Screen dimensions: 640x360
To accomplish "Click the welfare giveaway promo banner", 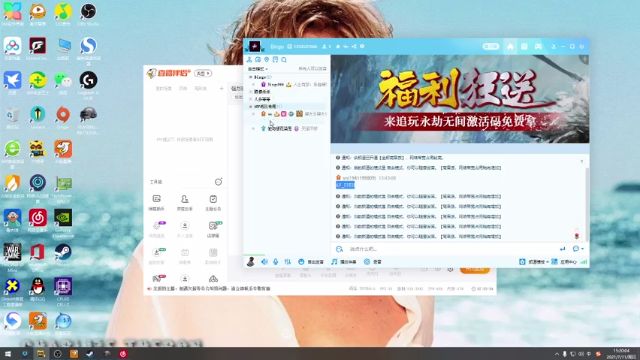I will [x=460, y=99].
